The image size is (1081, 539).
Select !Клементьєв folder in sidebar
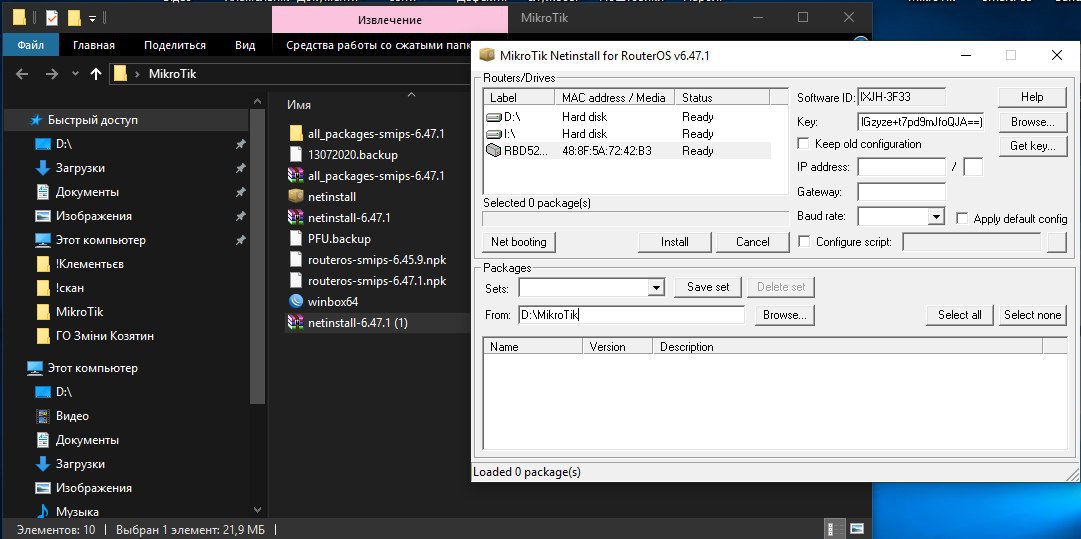80,264
